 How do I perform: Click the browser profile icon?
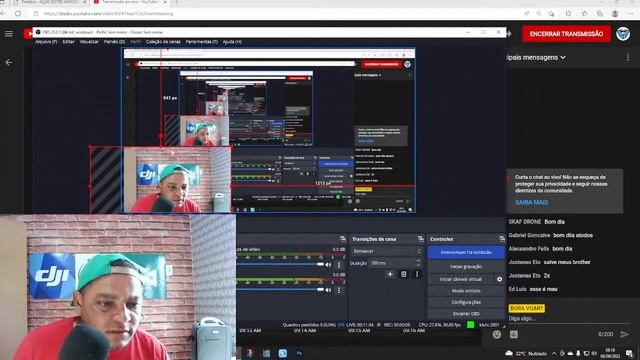point(615,13)
